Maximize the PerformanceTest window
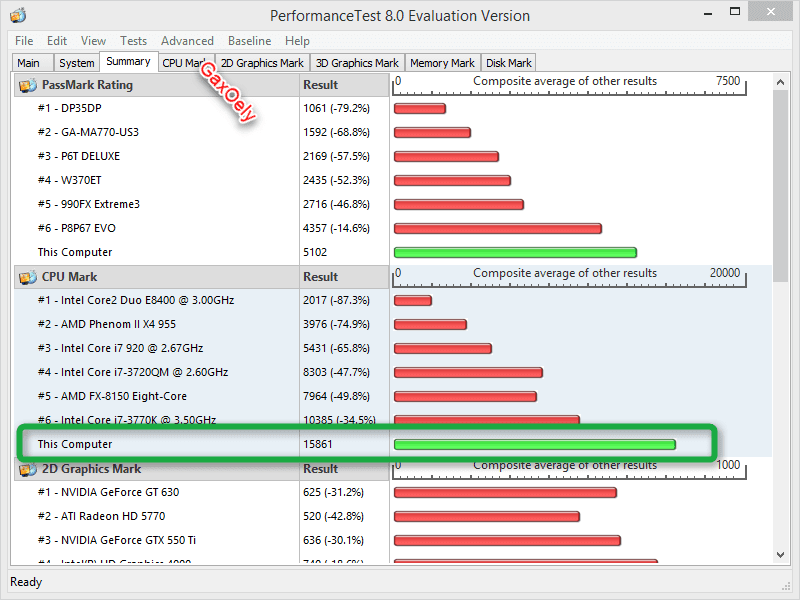This screenshot has width=800, height=600. tap(735, 12)
